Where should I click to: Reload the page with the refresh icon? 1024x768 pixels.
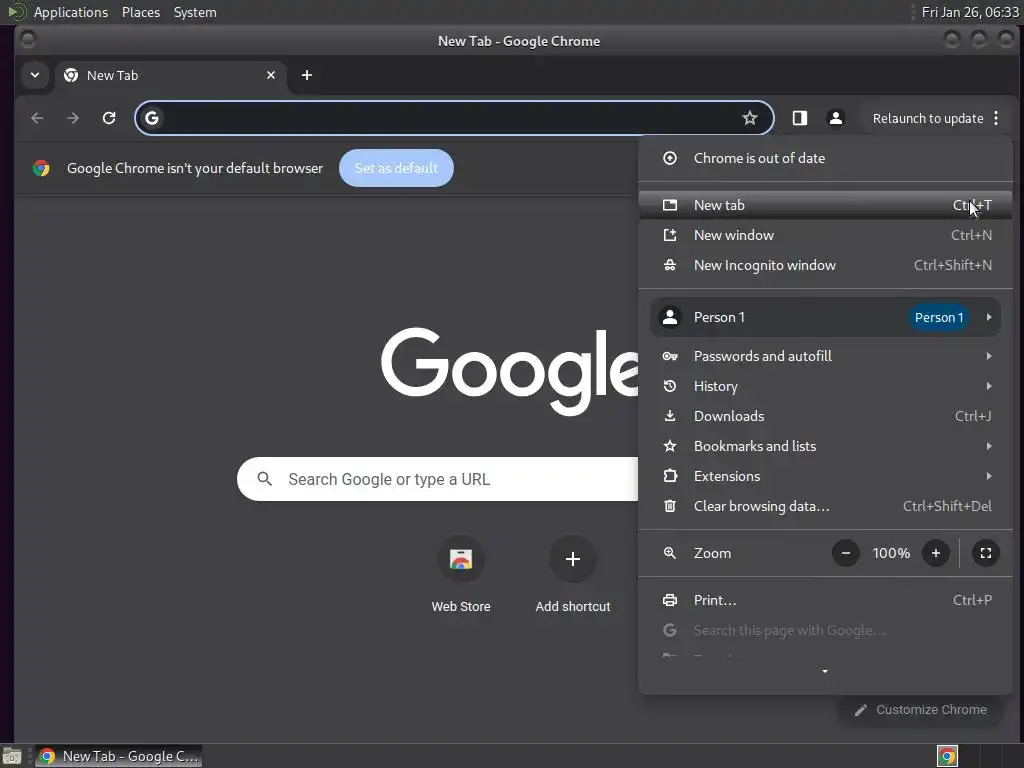click(x=109, y=118)
